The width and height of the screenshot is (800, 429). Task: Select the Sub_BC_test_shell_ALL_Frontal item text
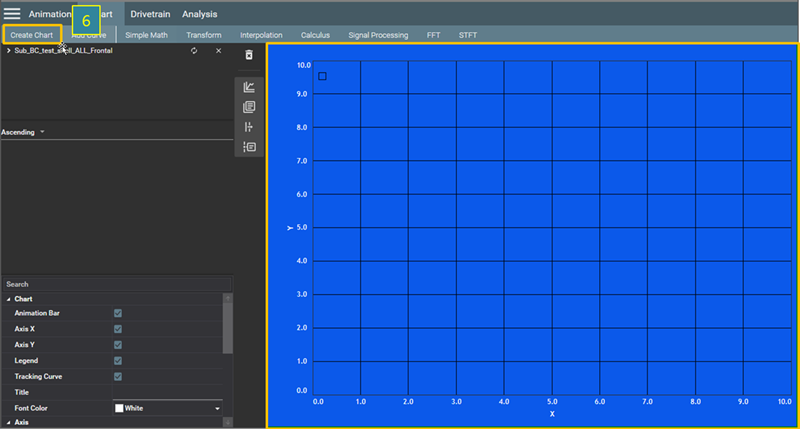click(63, 51)
